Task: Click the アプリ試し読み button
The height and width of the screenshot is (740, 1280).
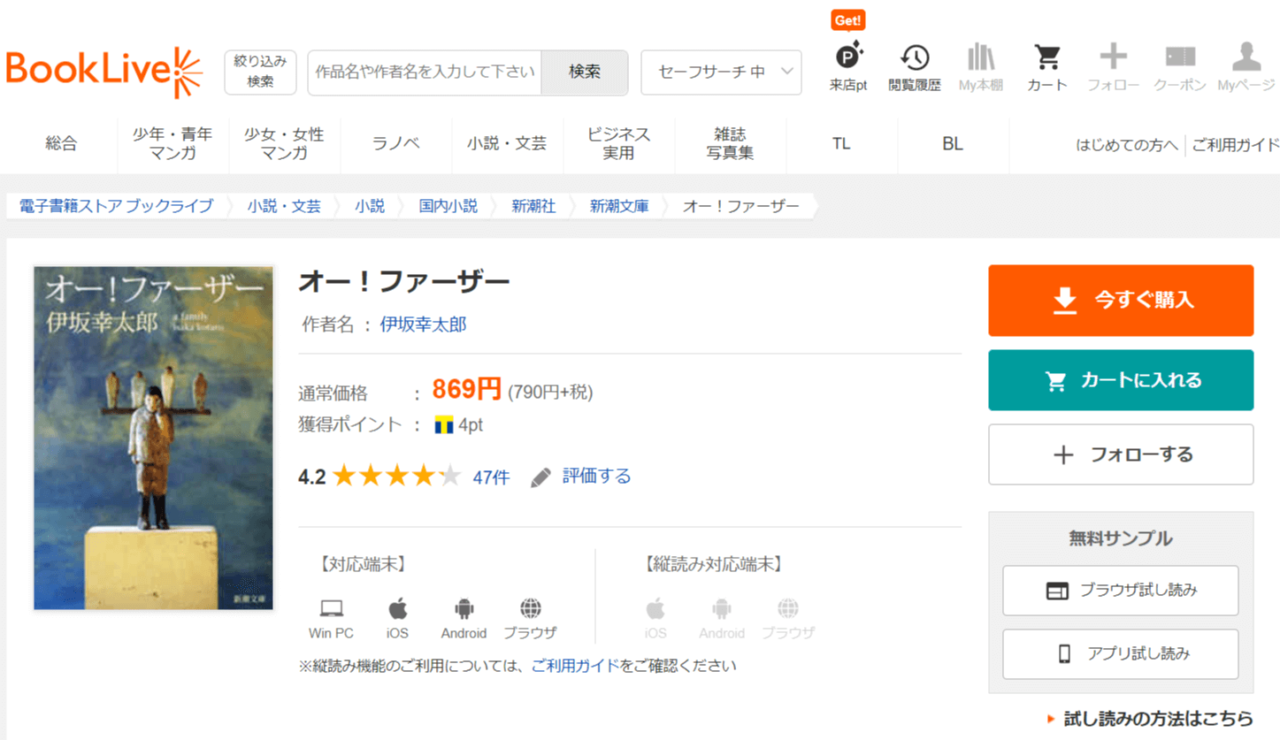Action: pos(1121,654)
